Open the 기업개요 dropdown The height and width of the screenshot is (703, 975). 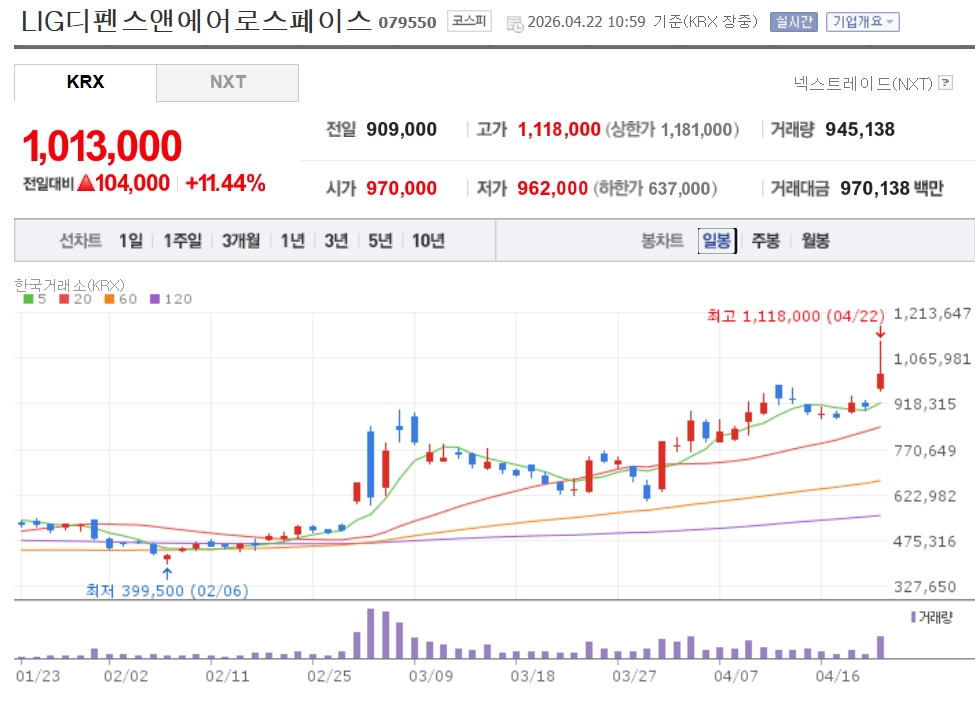862,22
